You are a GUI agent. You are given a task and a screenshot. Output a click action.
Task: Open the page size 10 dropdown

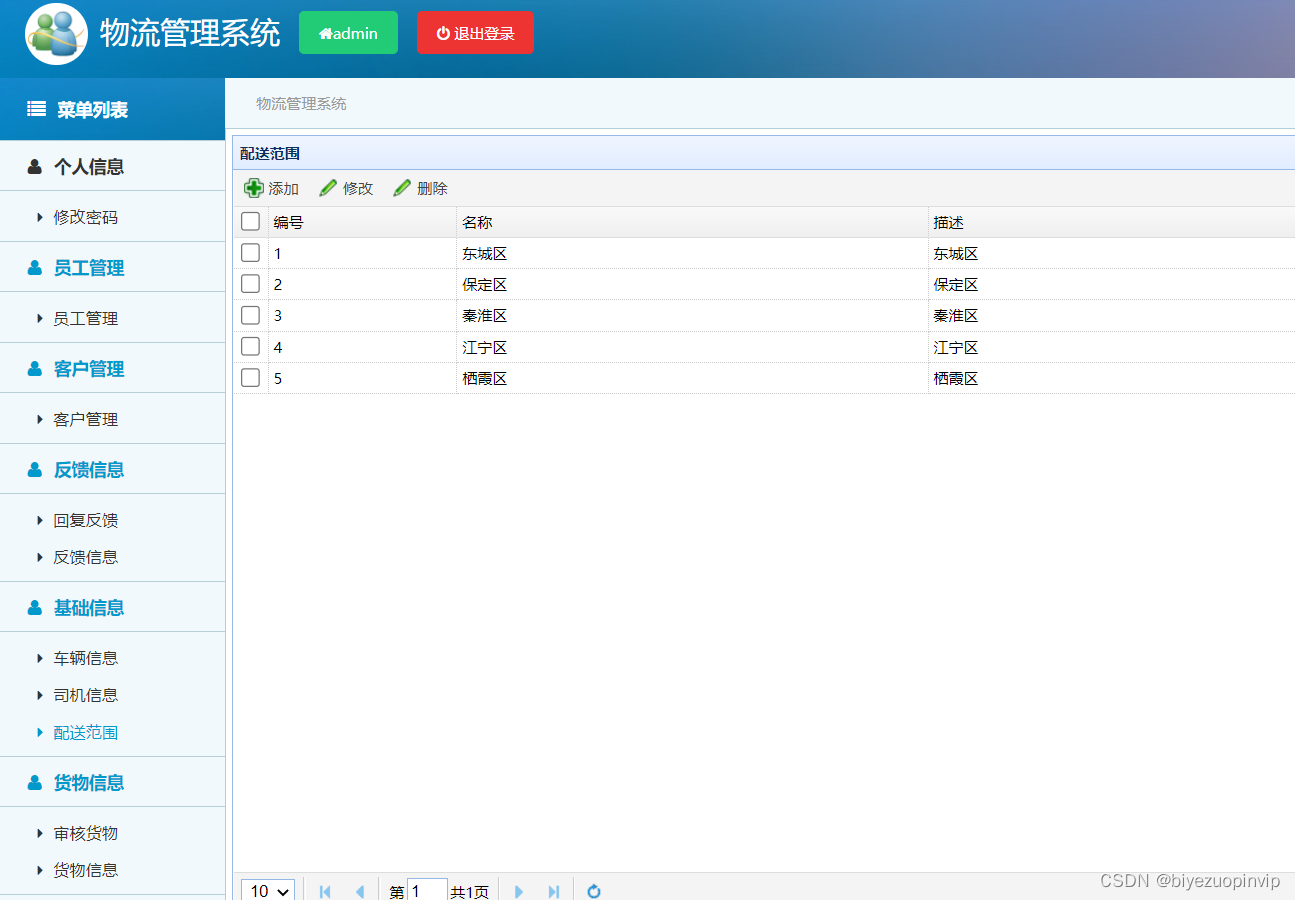coord(268,891)
